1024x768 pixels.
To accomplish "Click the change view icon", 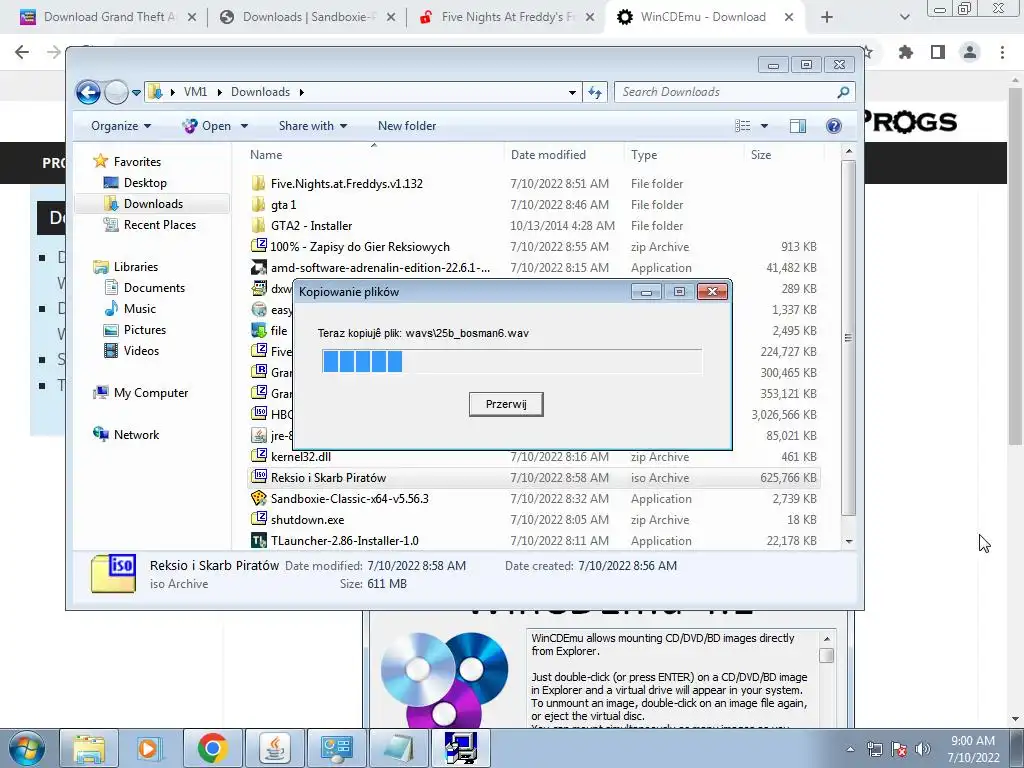I will [x=743, y=126].
